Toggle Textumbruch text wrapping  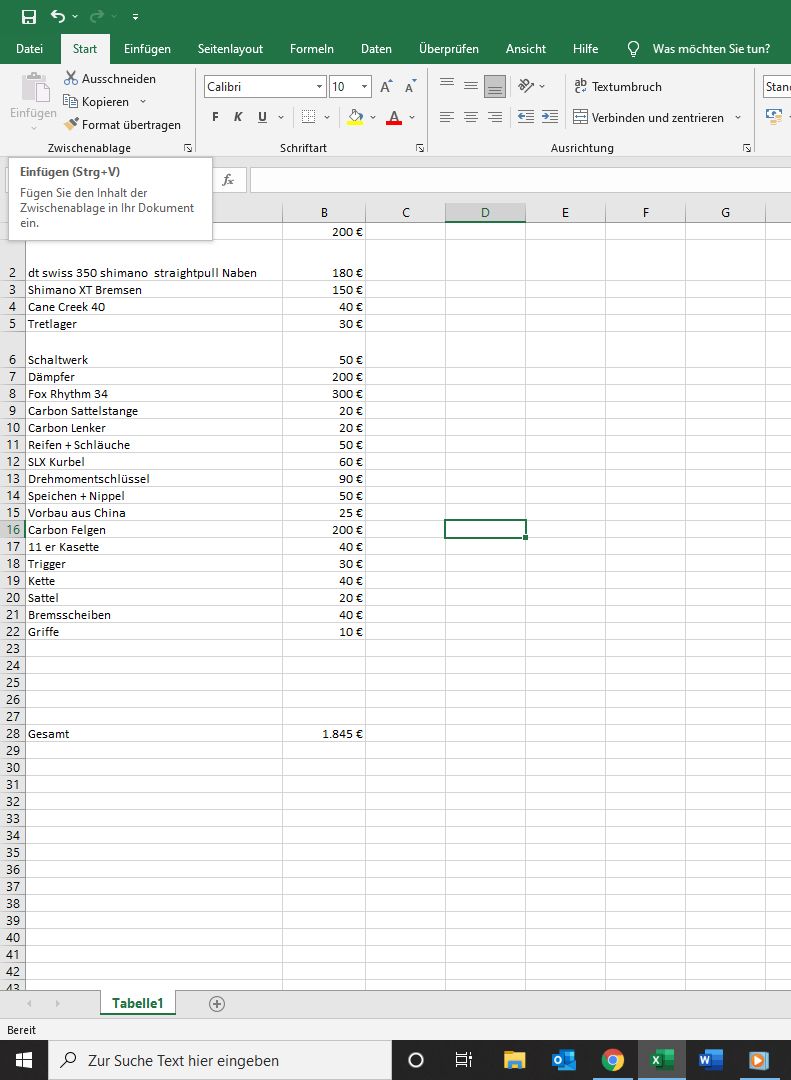point(617,87)
